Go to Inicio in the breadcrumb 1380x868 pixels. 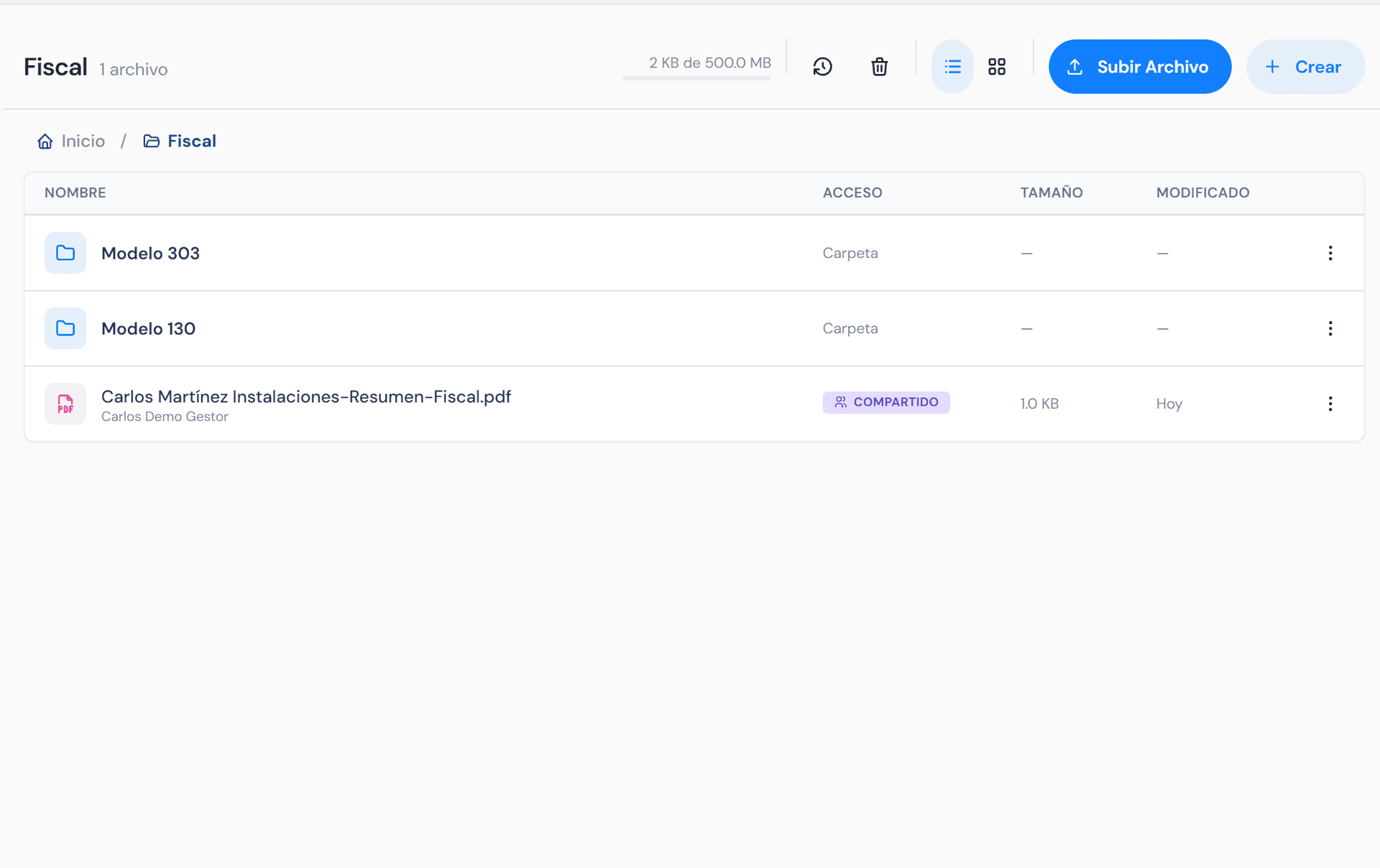click(83, 141)
